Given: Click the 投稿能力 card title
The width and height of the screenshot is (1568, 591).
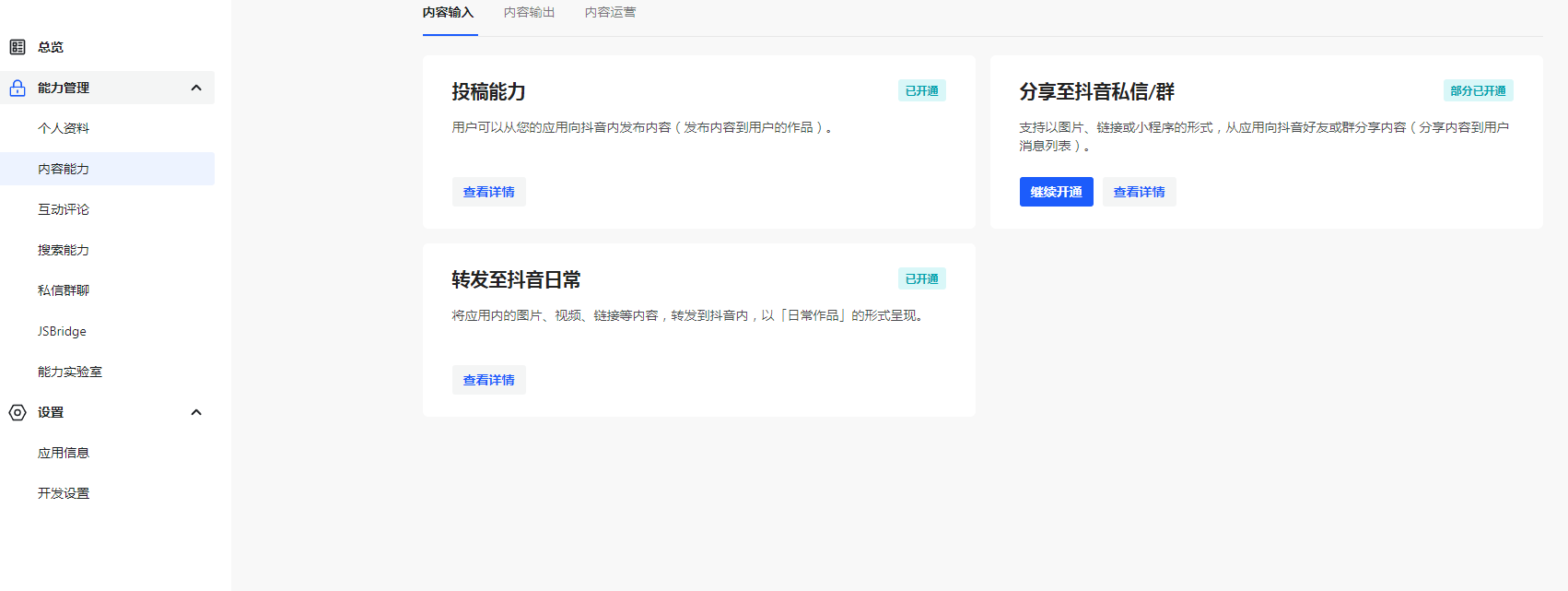Looking at the screenshot, I should click(489, 92).
